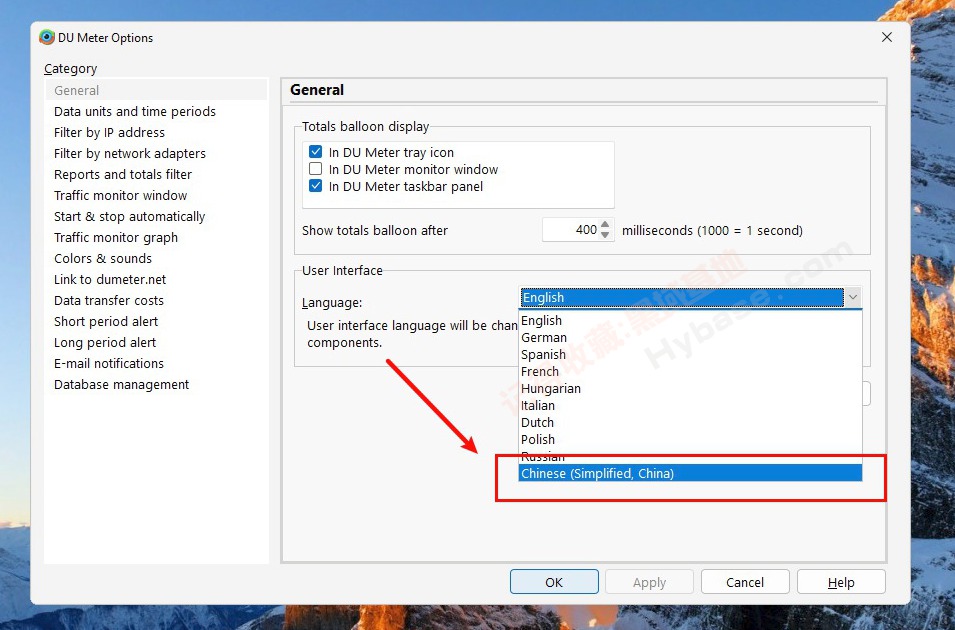Toggle In DU Meter taskbar panel checkbox

point(316,187)
